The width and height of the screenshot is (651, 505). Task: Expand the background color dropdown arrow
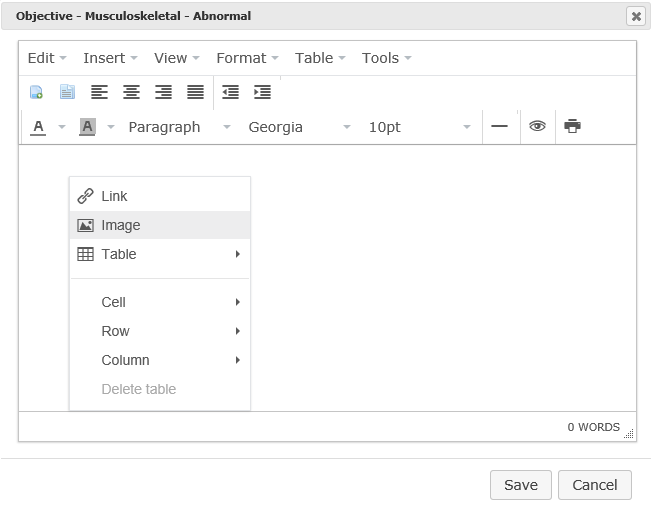pyautogui.click(x=111, y=127)
